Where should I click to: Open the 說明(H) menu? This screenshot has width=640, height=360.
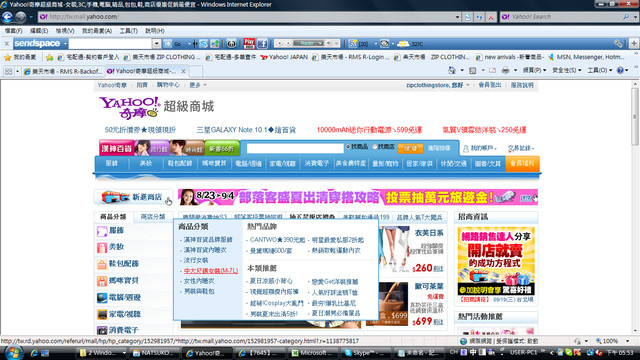155,31
